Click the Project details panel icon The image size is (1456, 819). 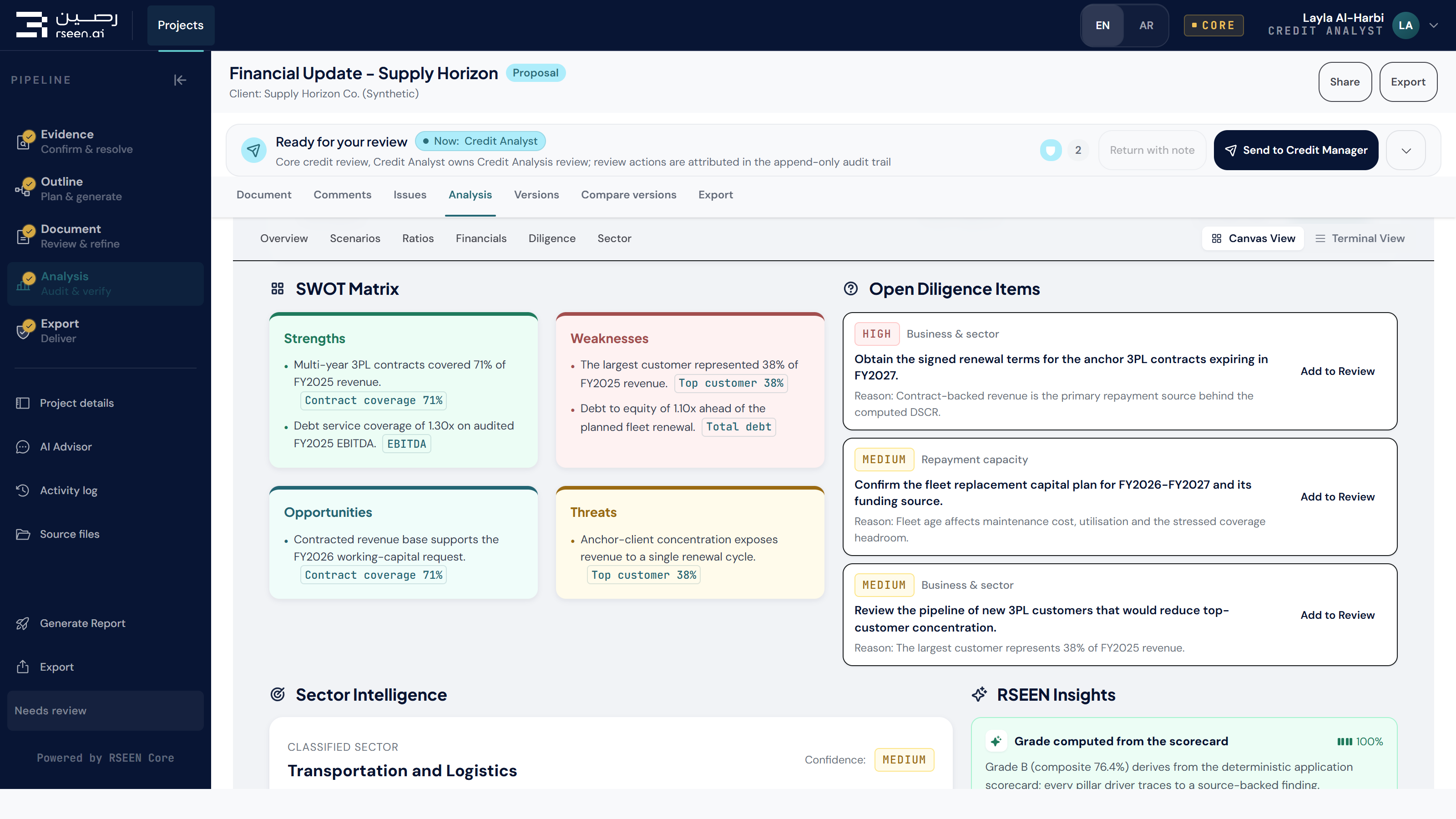click(23, 403)
